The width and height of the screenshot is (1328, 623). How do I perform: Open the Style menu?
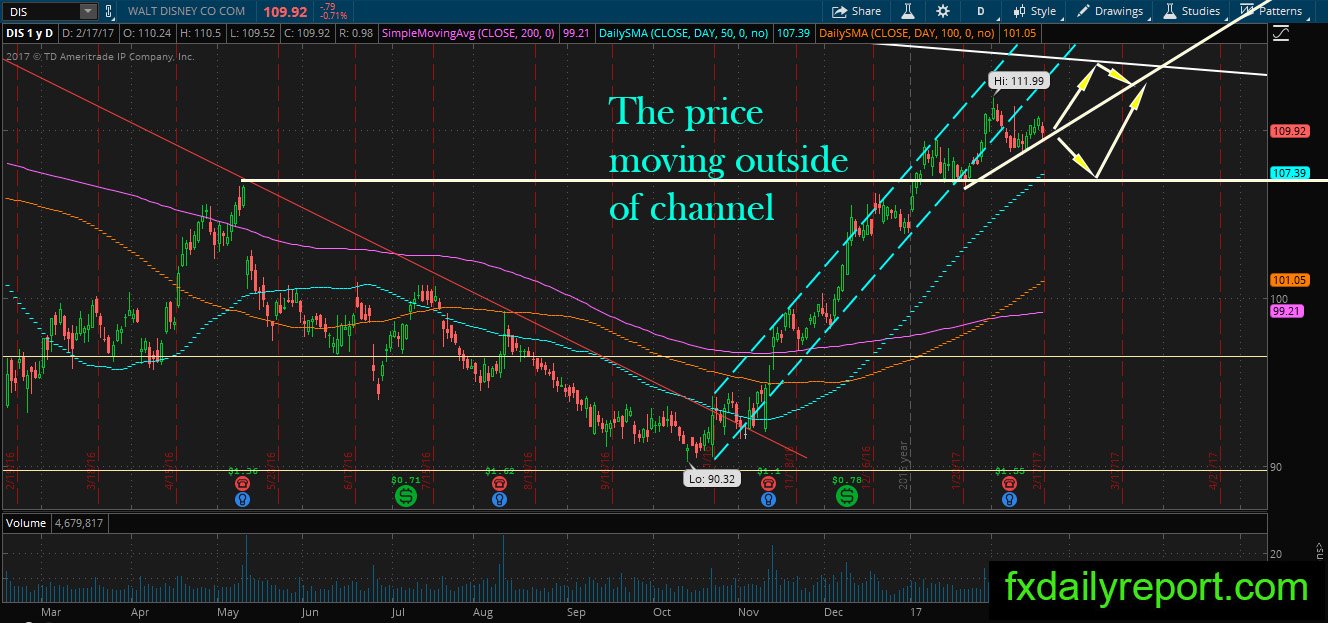point(1034,11)
